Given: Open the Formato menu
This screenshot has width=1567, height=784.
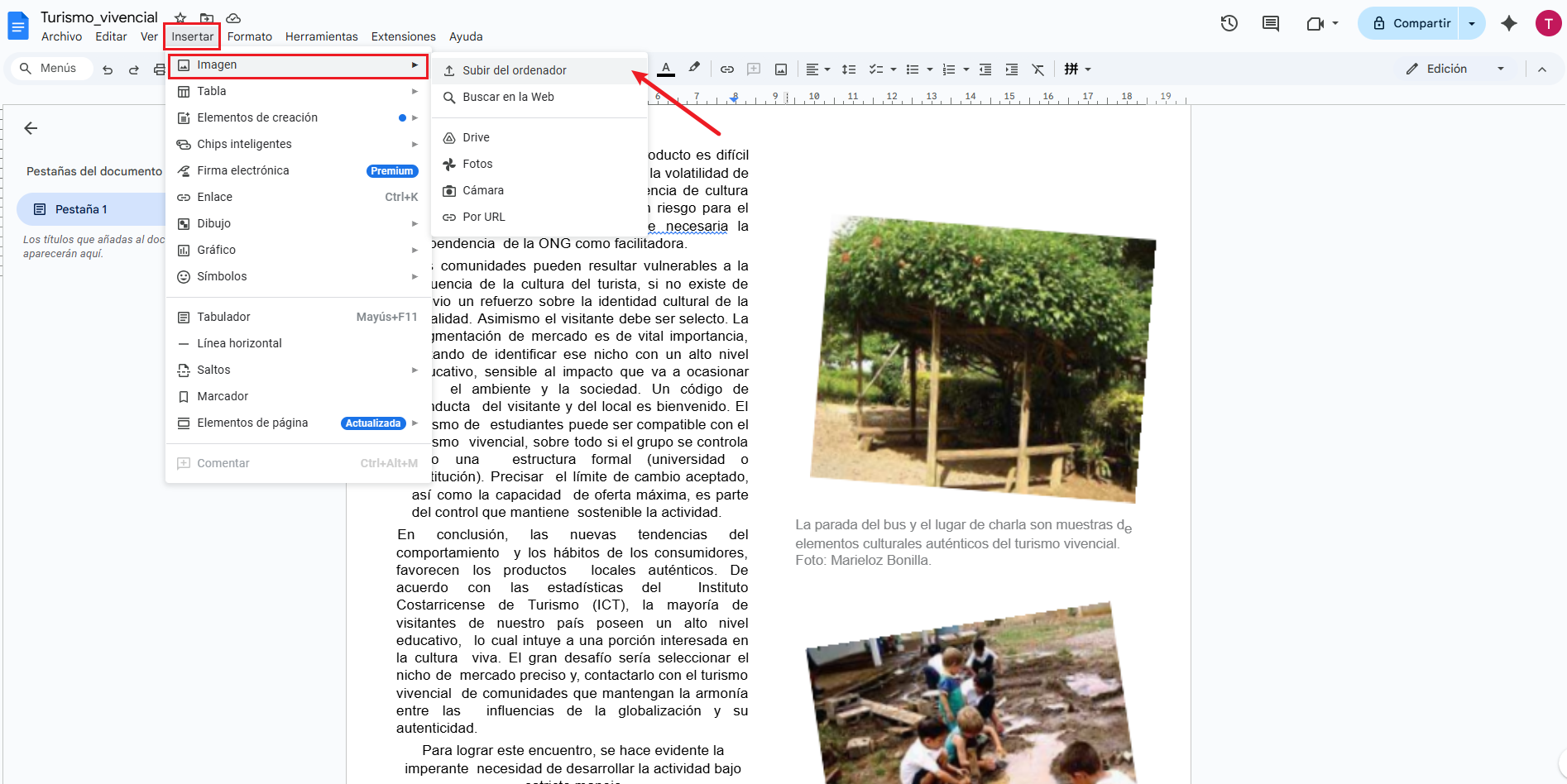Looking at the screenshot, I should pyautogui.click(x=249, y=36).
